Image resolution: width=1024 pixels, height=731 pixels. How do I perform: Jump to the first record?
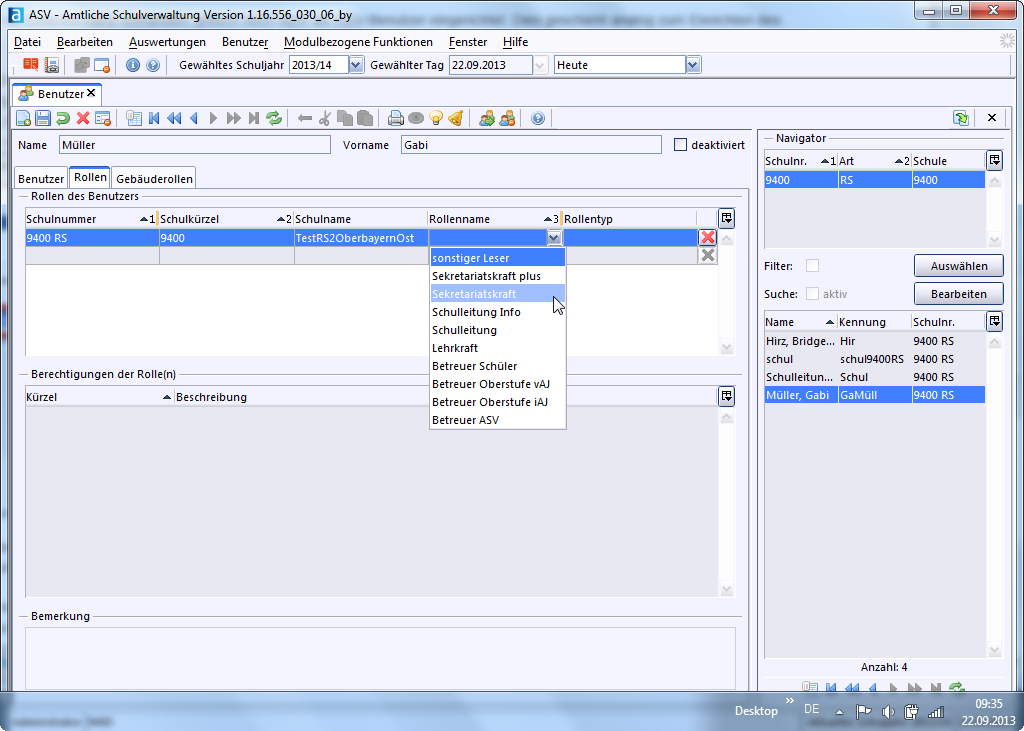pyautogui.click(x=154, y=118)
